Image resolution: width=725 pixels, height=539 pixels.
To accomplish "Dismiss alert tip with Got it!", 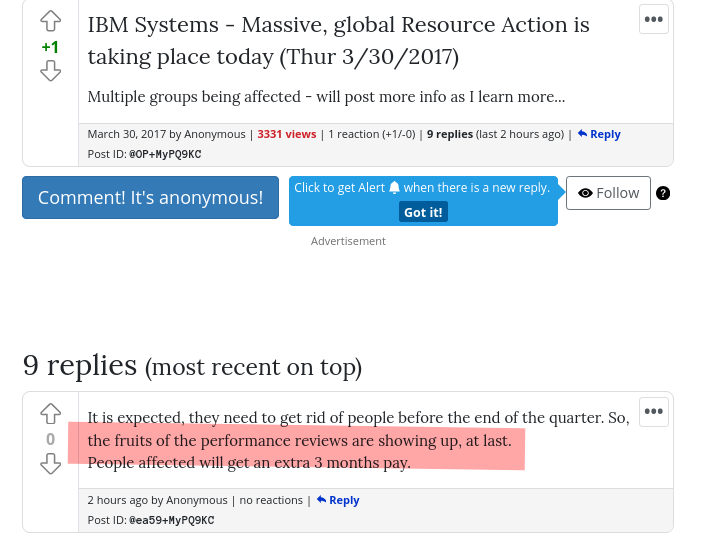I will (x=423, y=212).
